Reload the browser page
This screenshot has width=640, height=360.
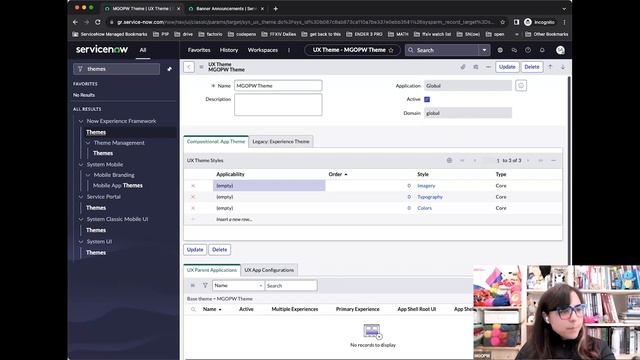(98, 22)
